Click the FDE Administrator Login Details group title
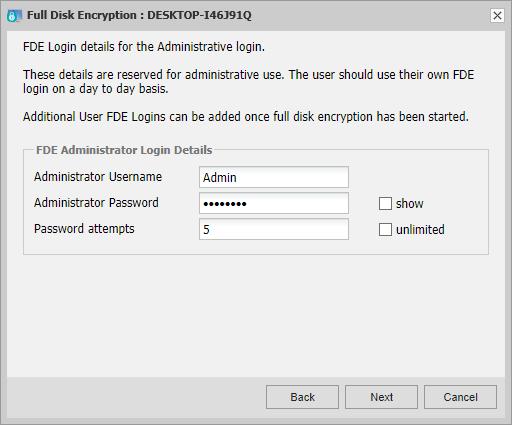This screenshot has height=425, width=512. (x=124, y=150)
